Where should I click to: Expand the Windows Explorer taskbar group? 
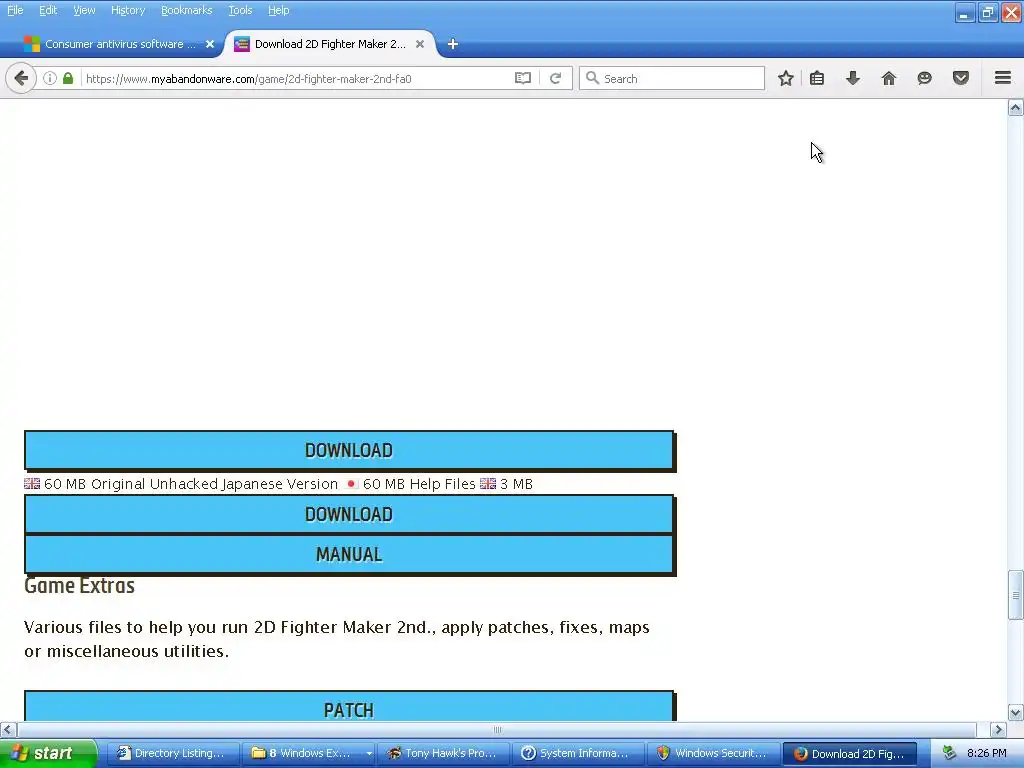(x=309, y=753)
